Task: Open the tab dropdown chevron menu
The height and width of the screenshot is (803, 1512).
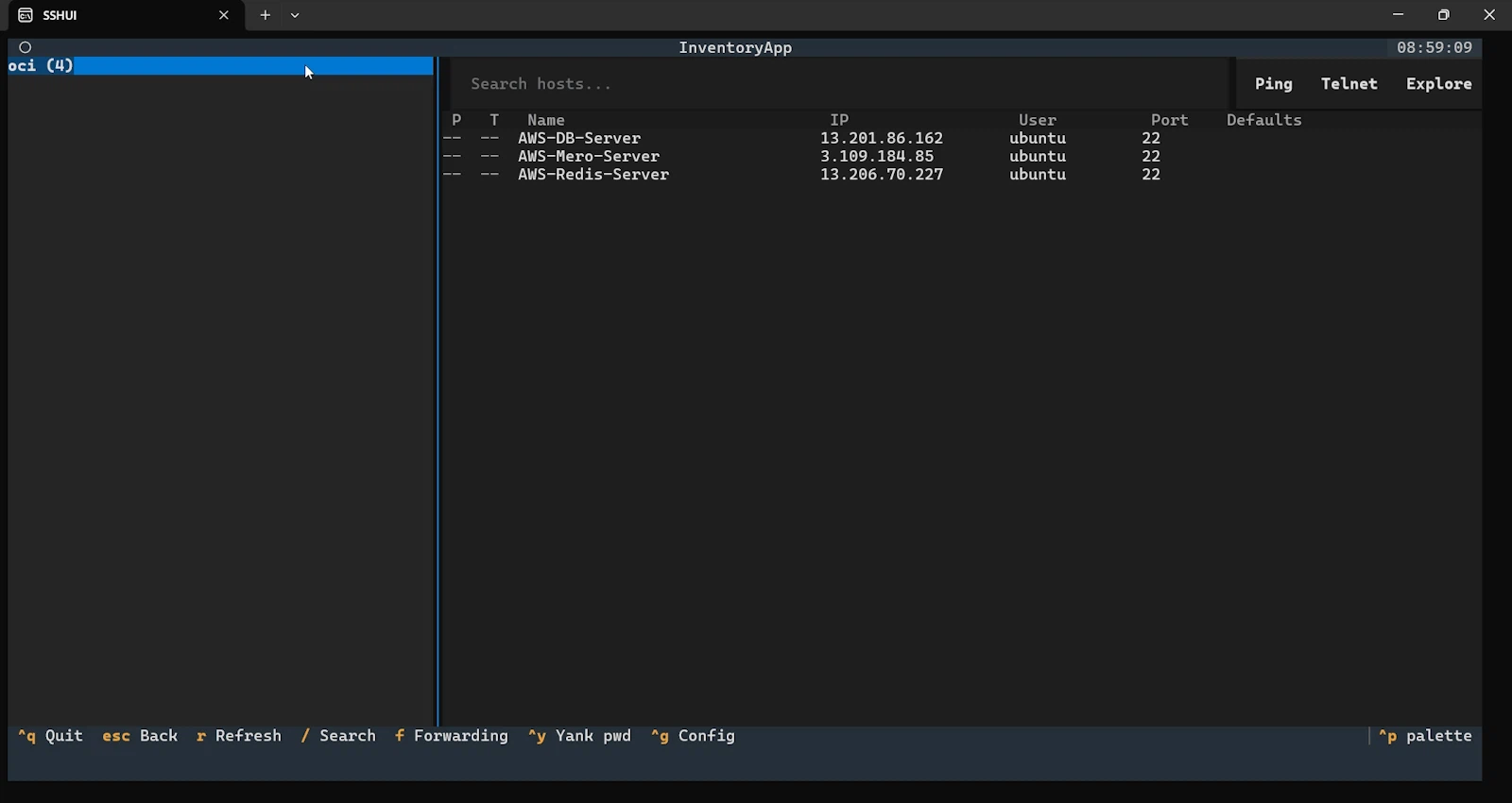Action: [x=296, y=15]
